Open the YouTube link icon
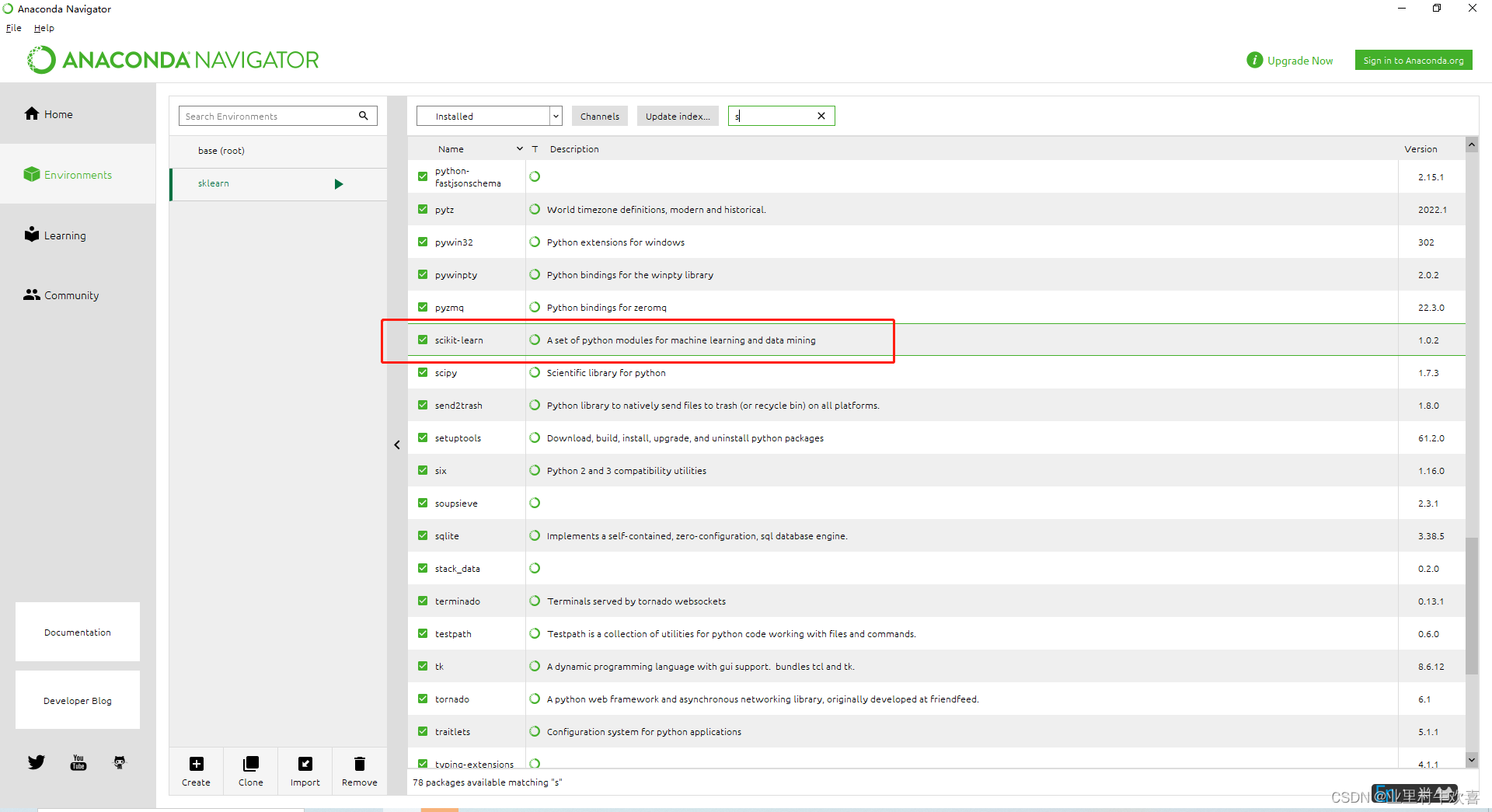This screenshot has height=812, width=1492. click(x=78, y=762)
